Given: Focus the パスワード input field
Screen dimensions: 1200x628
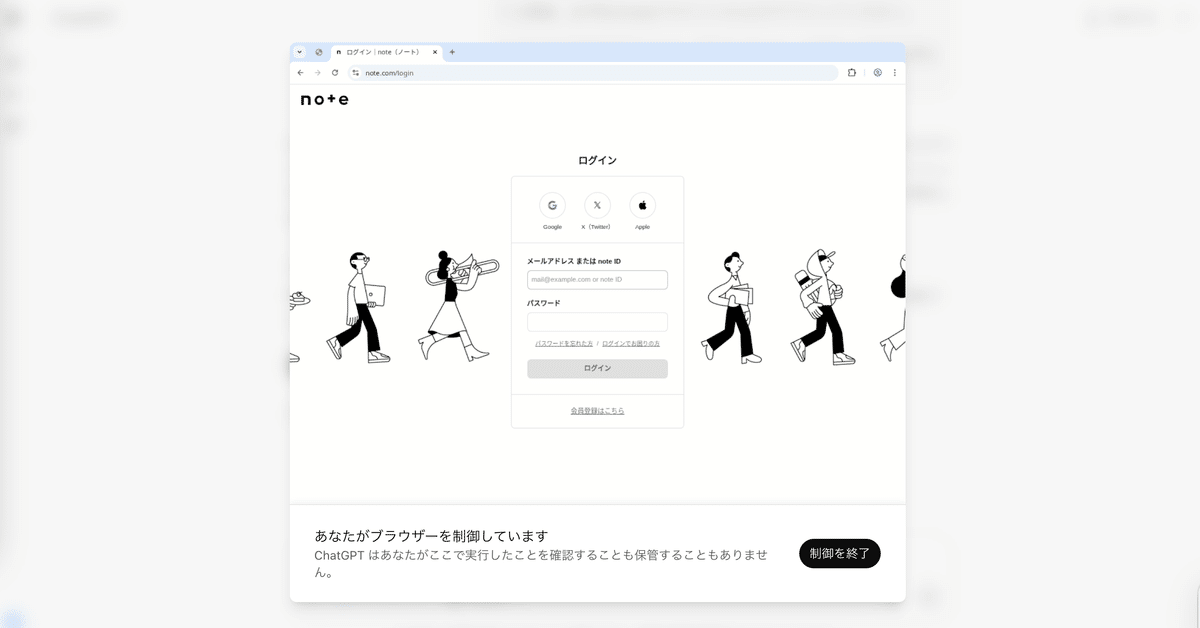Looking at the screenshot, I should (x=597, y=322).
